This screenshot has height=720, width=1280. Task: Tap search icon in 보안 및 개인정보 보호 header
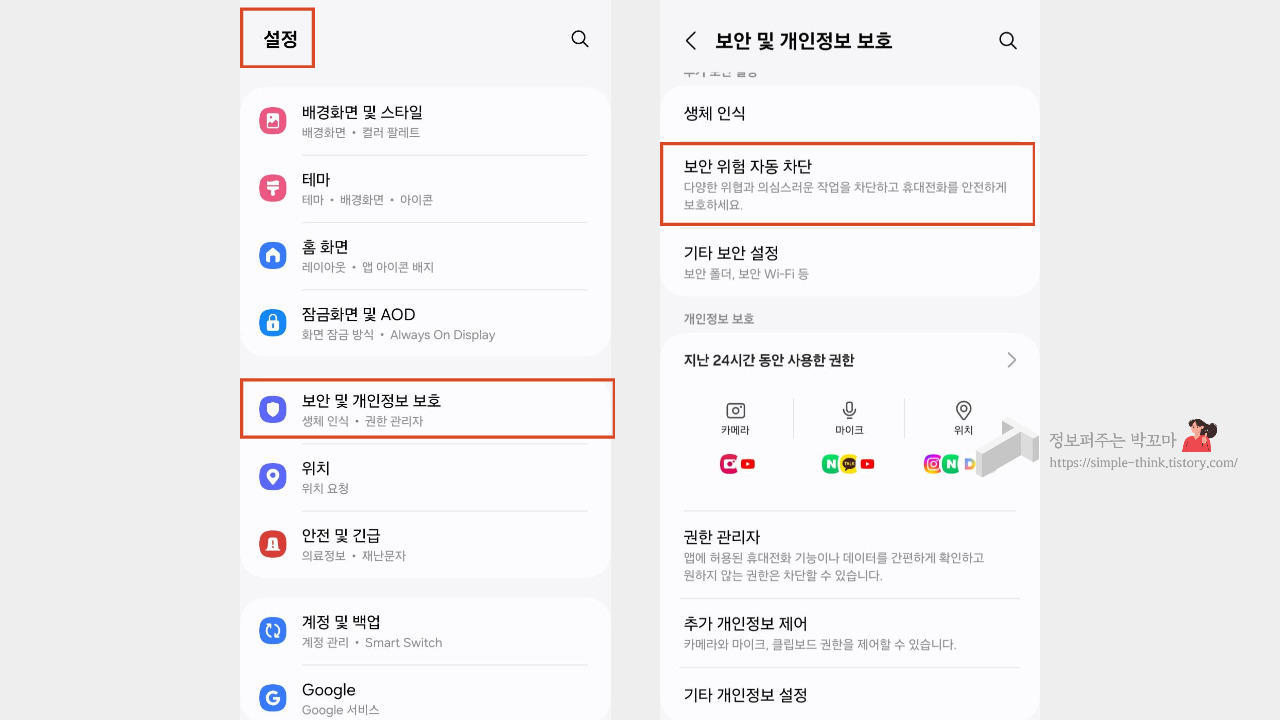[x=1007, y=40]
